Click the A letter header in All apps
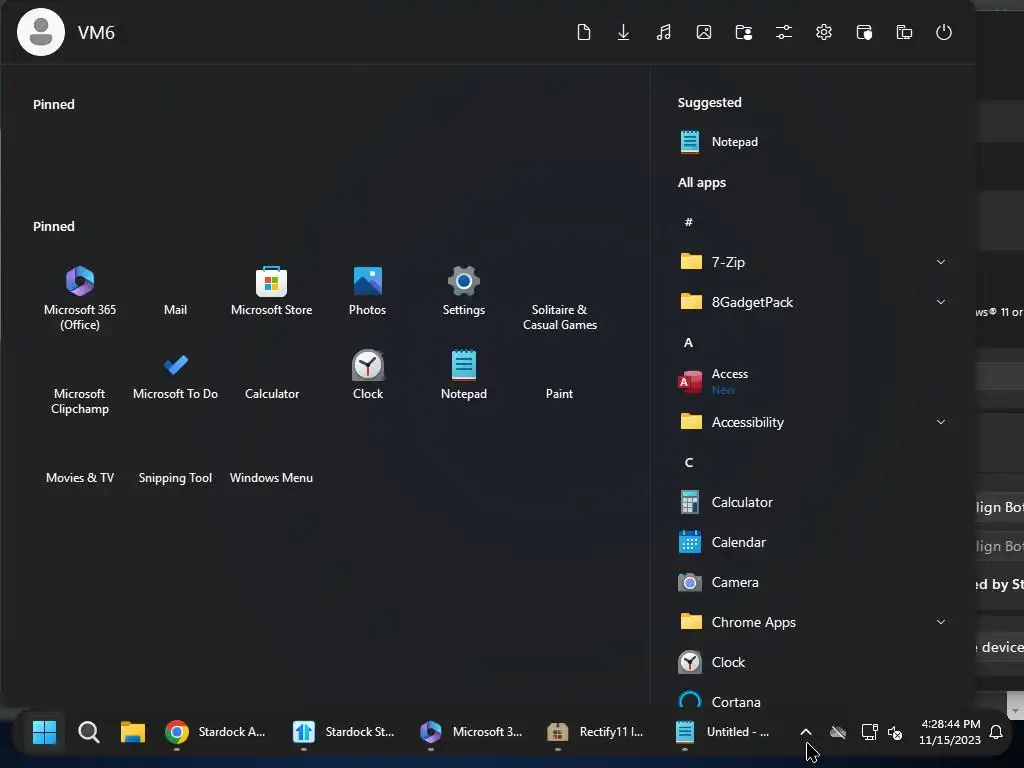This screenshot has height=768, width=1024. 688,342
